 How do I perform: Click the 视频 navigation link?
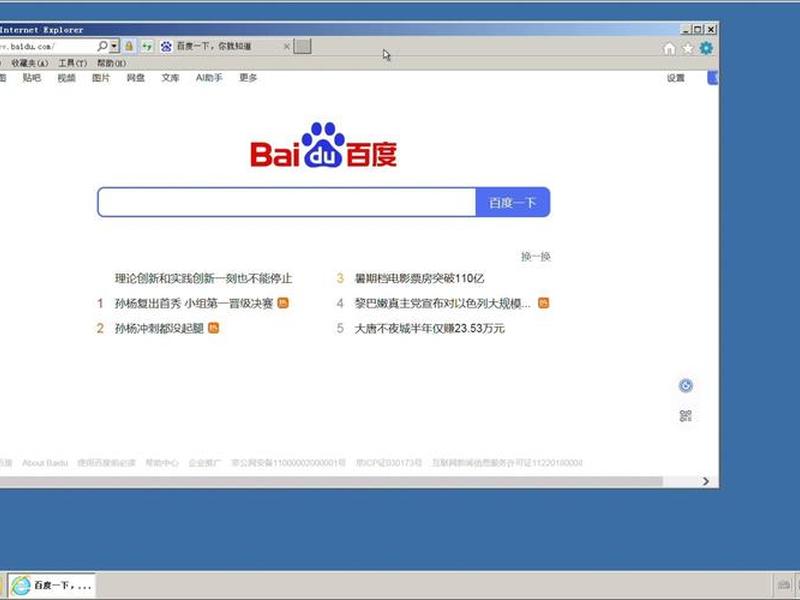[x=66, y=78]
